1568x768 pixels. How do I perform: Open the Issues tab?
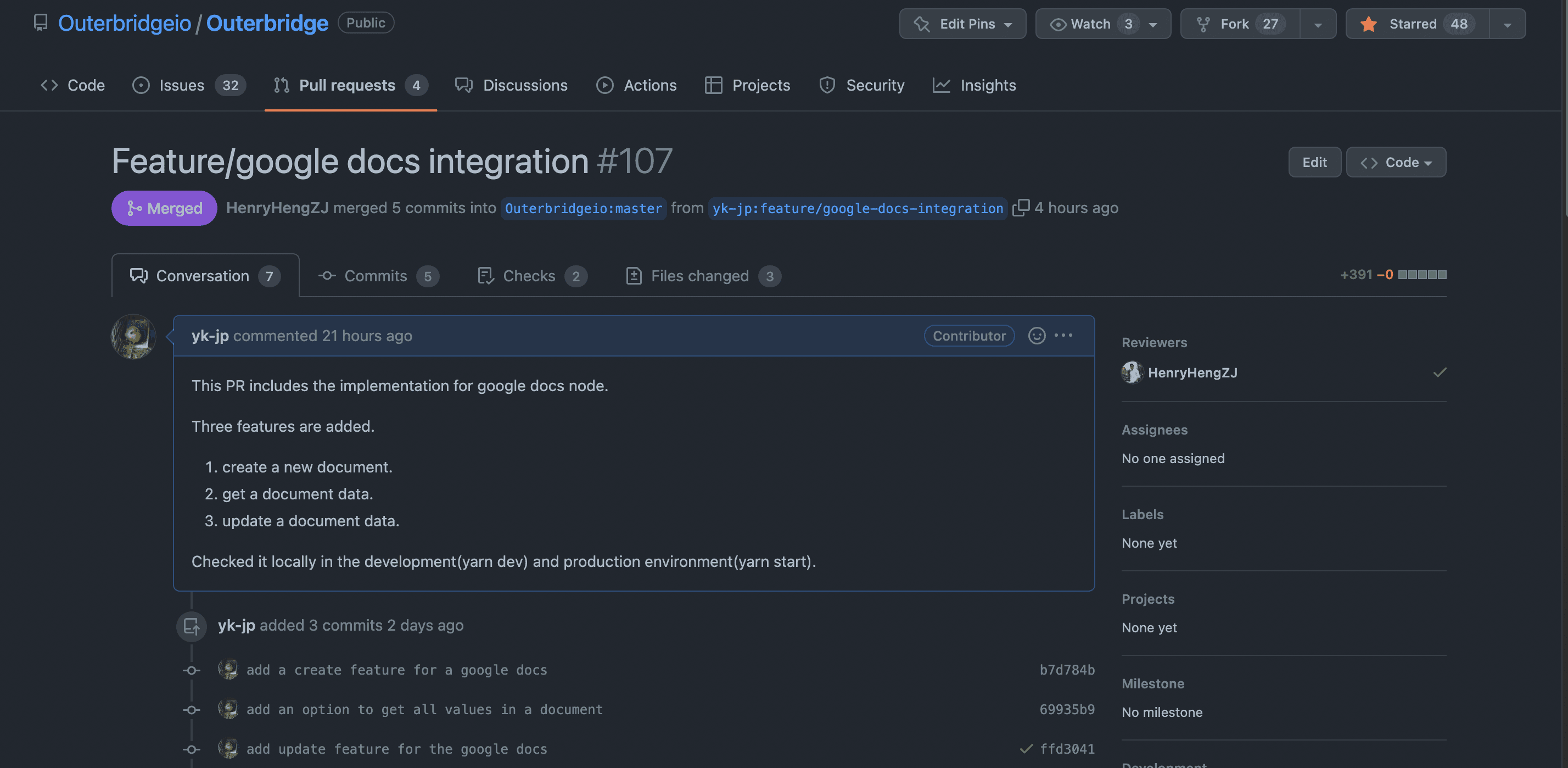tap(189, 85)
